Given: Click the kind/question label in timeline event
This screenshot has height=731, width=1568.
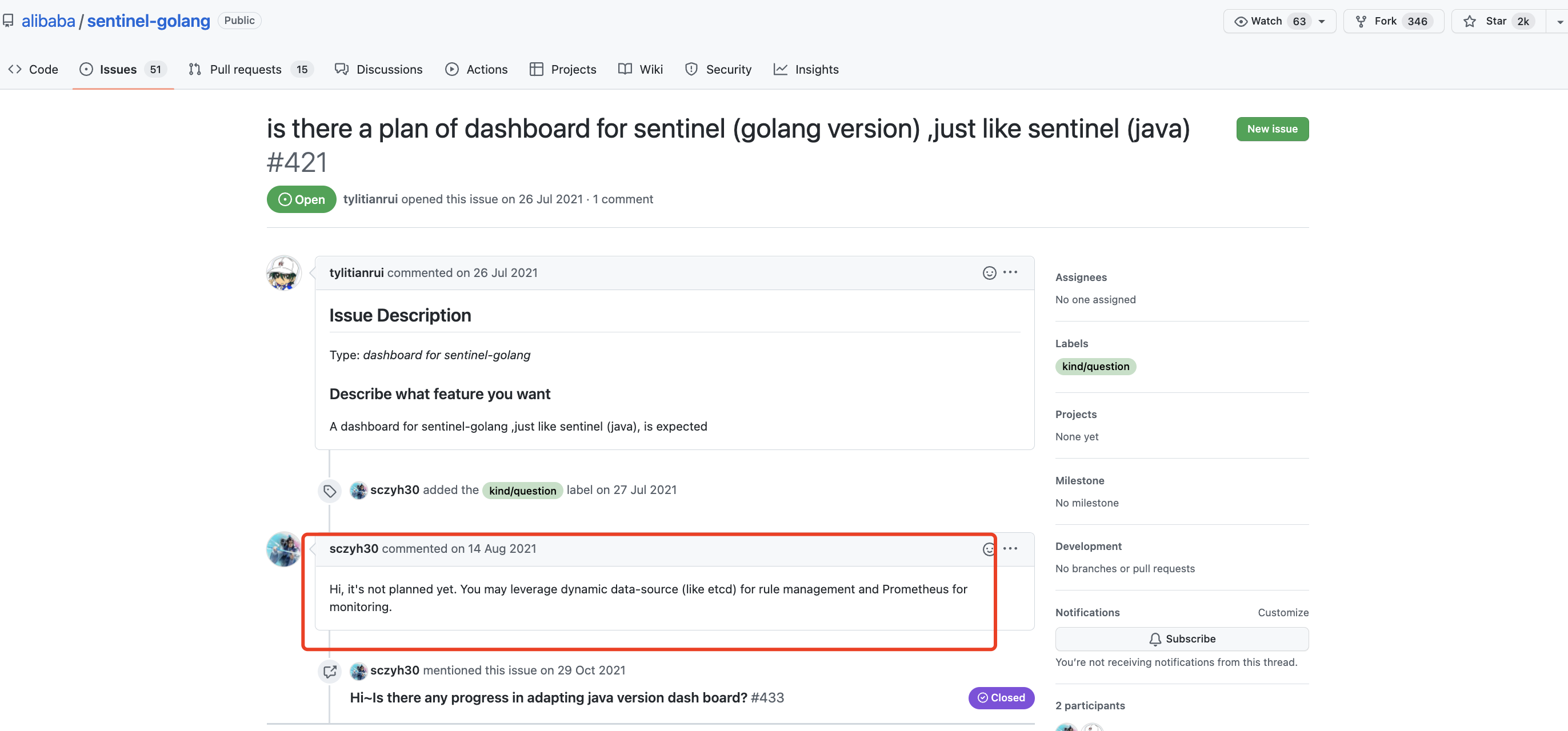Looking at the screenshot, I should tap(522, 491).
